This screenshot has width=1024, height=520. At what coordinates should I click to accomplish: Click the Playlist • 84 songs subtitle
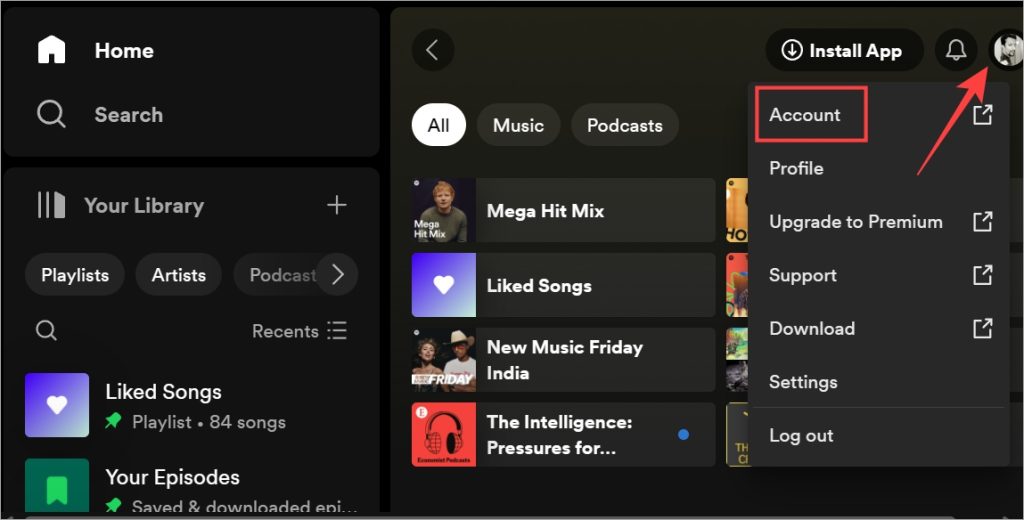pos(209,422)
